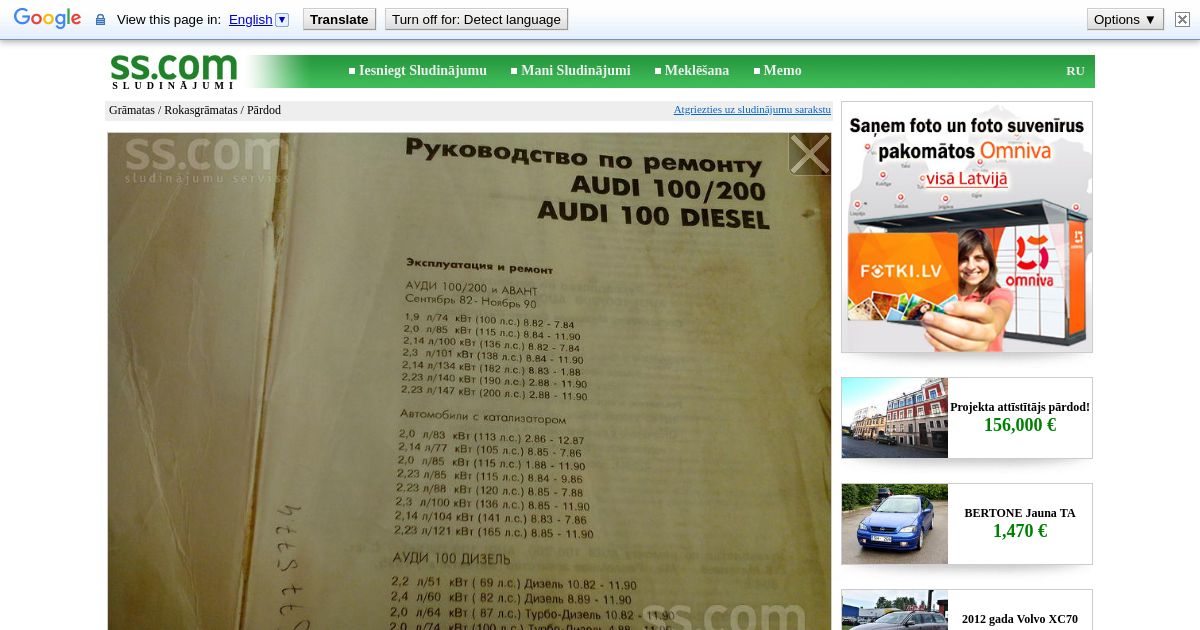1200x630 pixels.
Task: Go to Grāmatas breadcrumb category
Action: [x=132, y=110]
